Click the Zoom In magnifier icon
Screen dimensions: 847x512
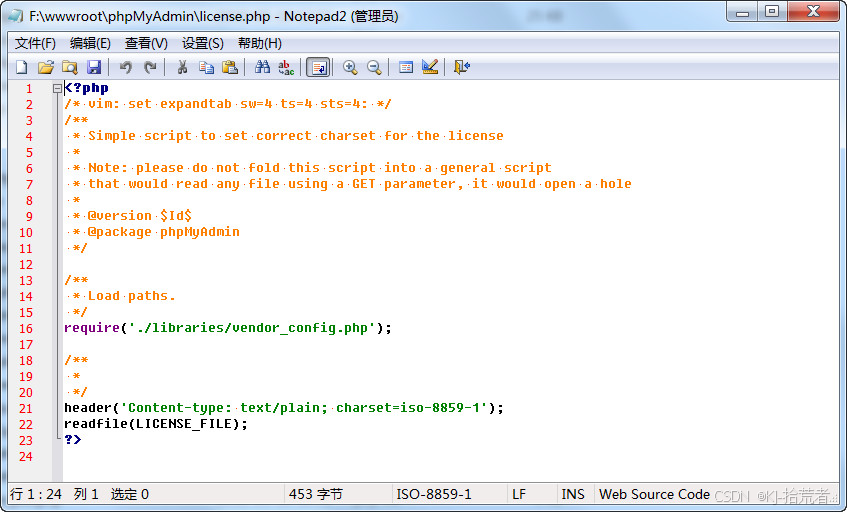(350, 67)
